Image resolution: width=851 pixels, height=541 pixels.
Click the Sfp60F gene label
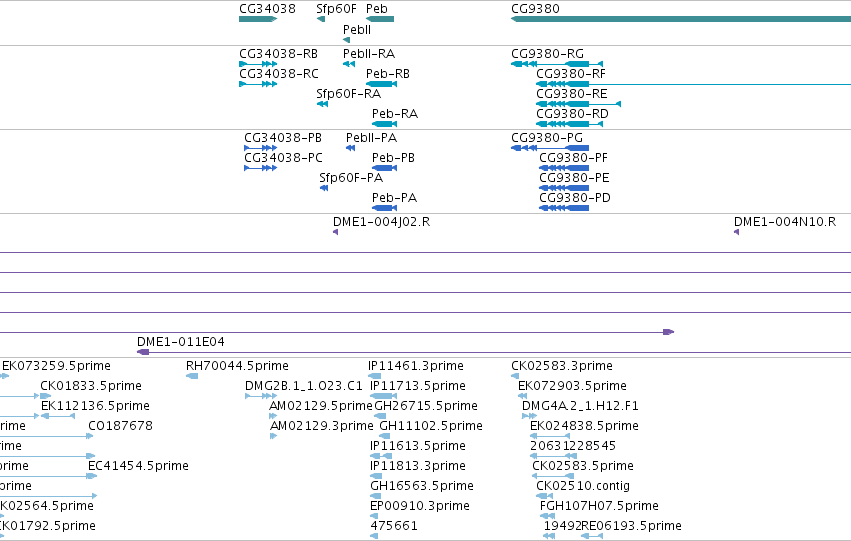coord(336,9)
